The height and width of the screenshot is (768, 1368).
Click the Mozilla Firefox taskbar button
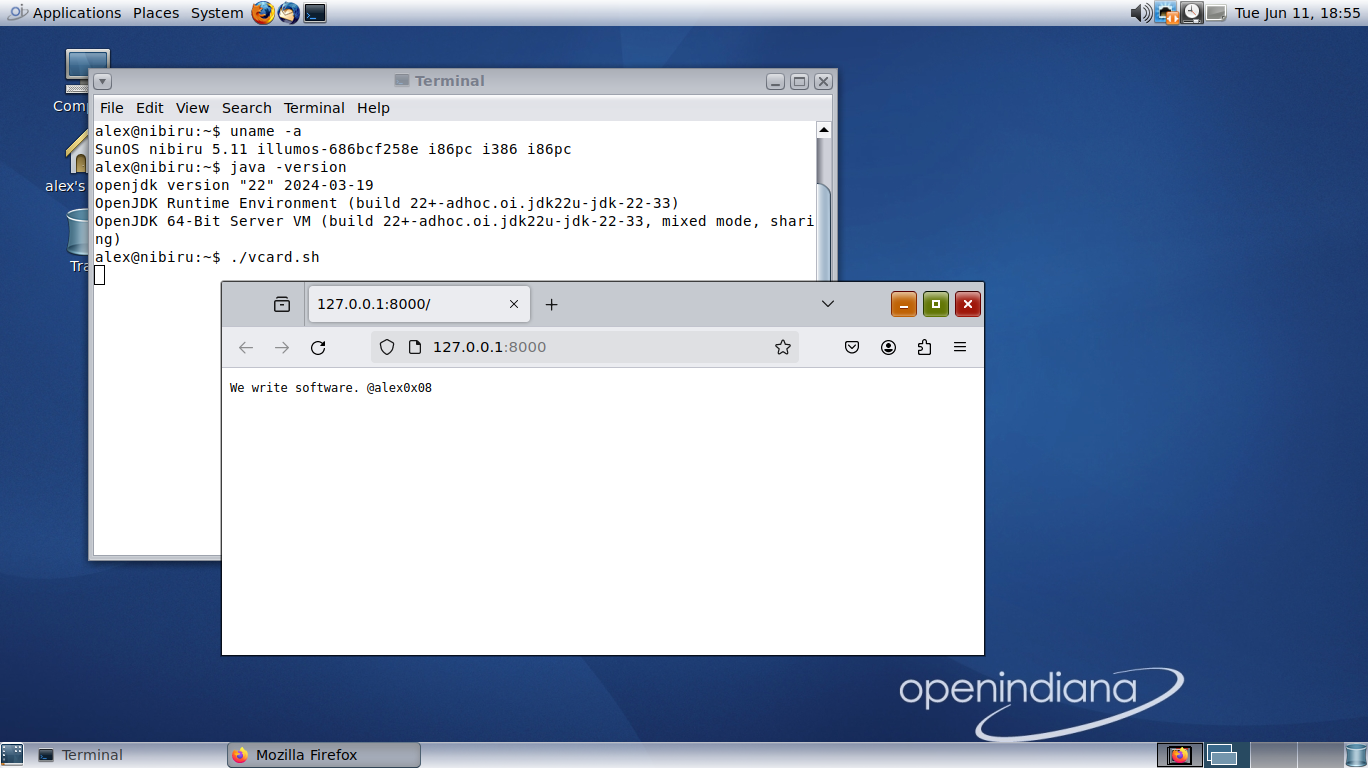click(323, 755)
